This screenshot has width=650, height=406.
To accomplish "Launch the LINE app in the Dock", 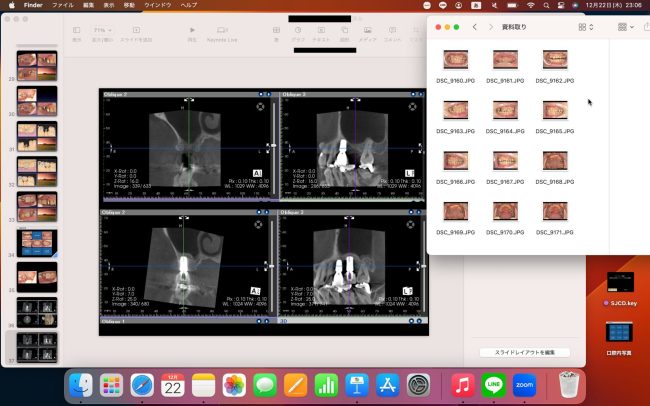I will pos(492,385).
